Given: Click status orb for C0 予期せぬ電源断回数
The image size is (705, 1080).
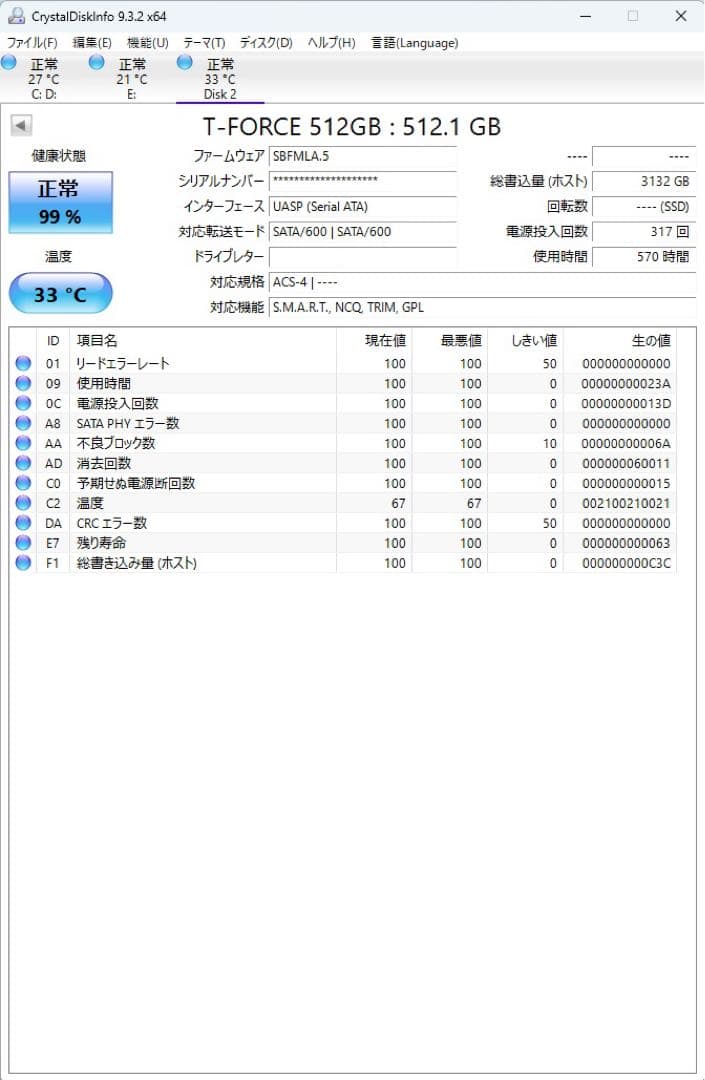Looking at the screenshot, I should pyautogui.click(x=23, y=483).
